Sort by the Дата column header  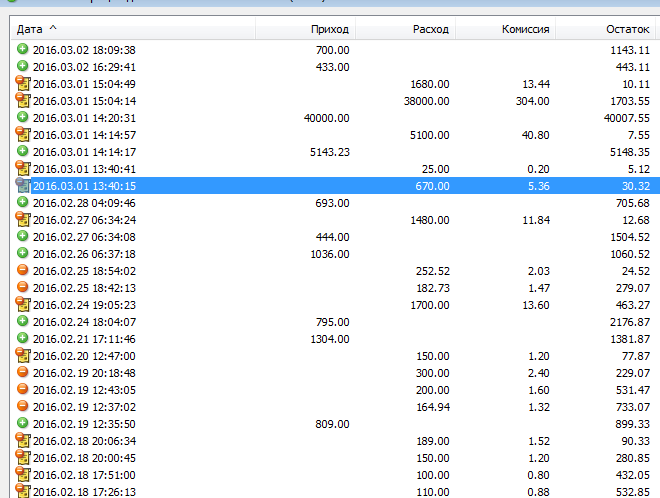(30, 29)
